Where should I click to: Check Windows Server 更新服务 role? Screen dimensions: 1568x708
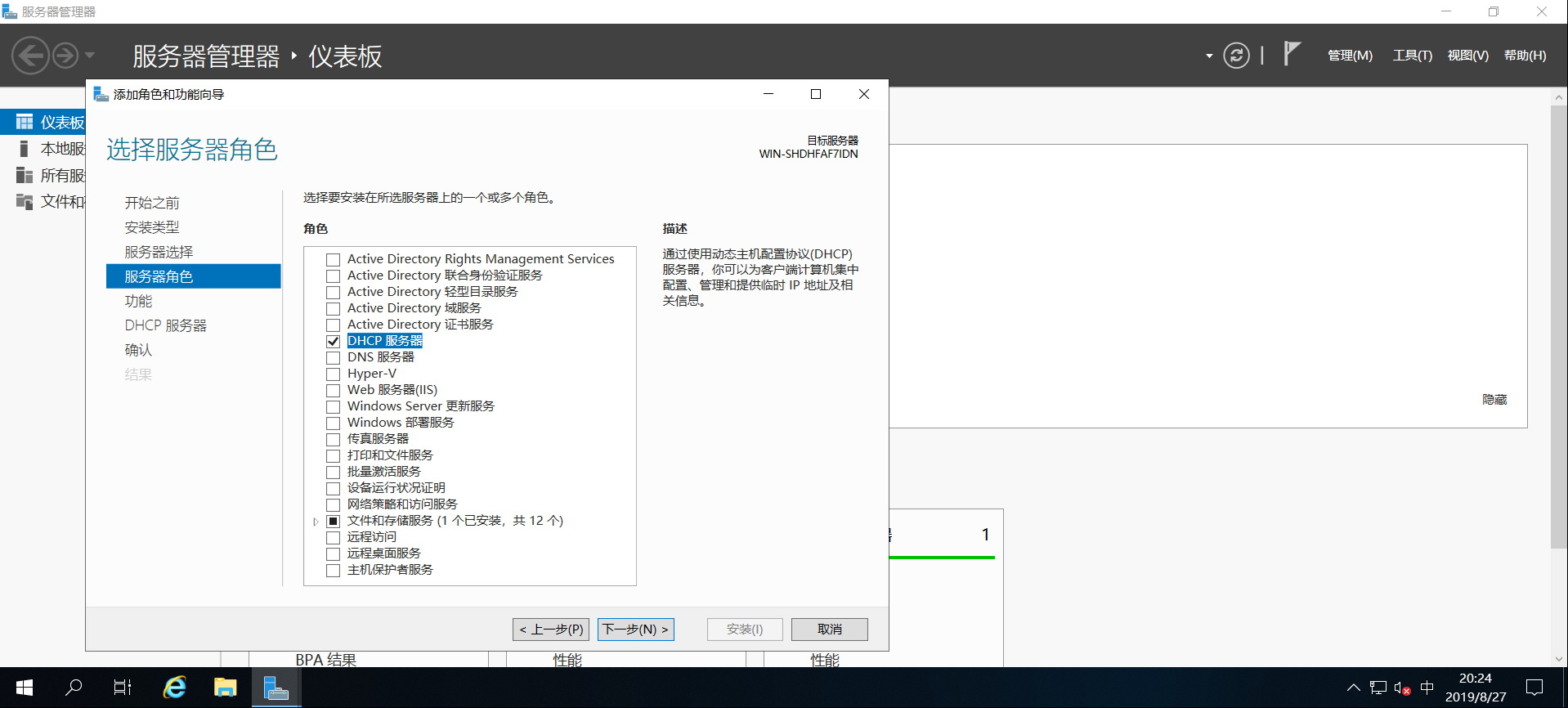click(x=333, y=406)
